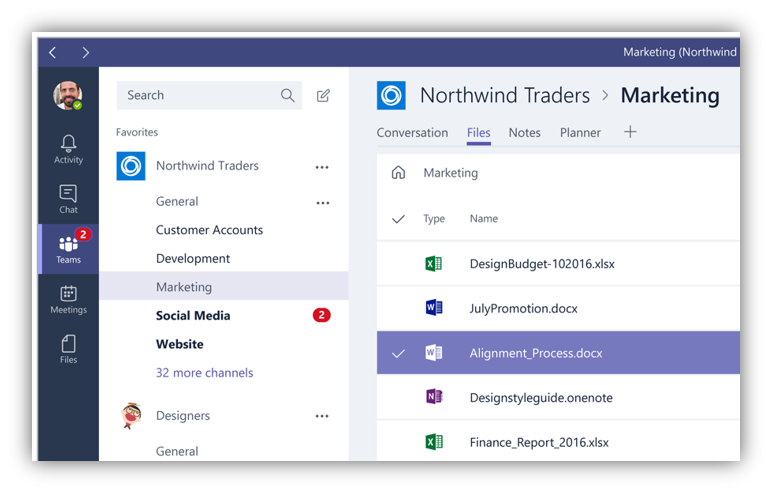Open Files in the left sidebar
The image size is (772, 493).
tap(68, 349)
